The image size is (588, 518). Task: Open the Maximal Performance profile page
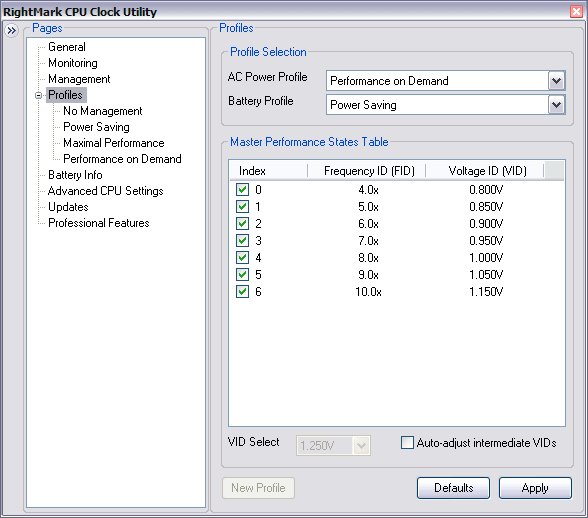pos(114,143)
